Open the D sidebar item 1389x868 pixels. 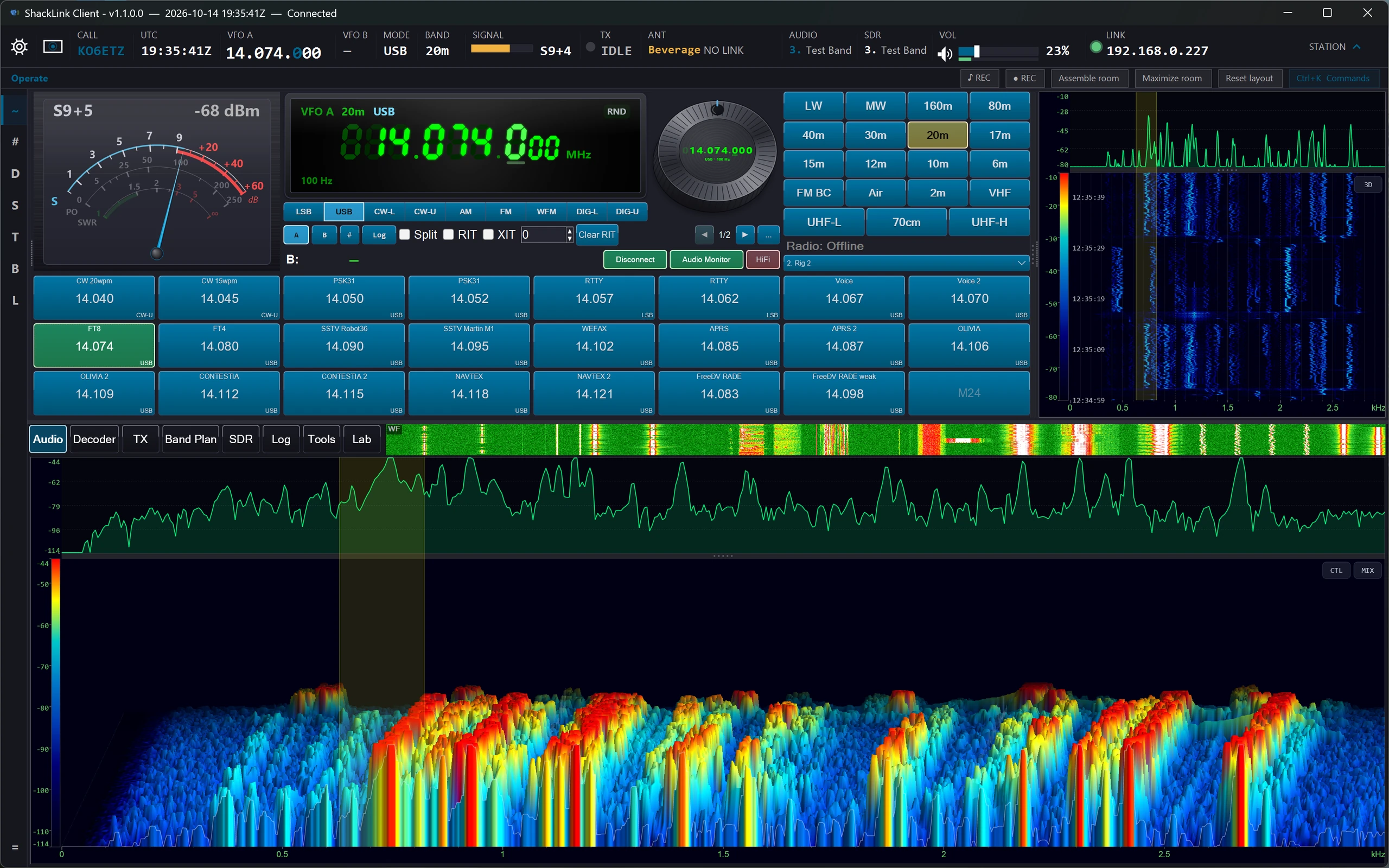coord(15,174)
